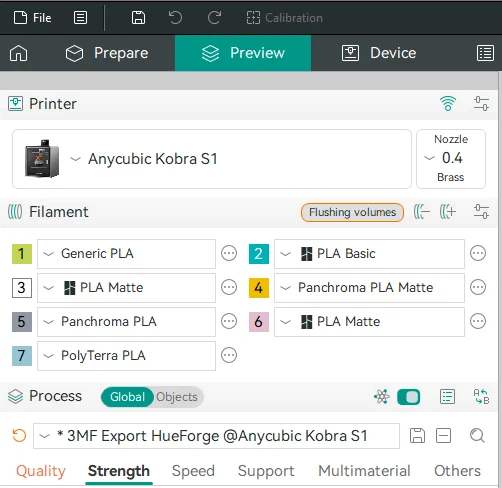The width and height of the screenshot is (502, 488).
Task: Open the Strength settings tab
Action: click(119, 471)
